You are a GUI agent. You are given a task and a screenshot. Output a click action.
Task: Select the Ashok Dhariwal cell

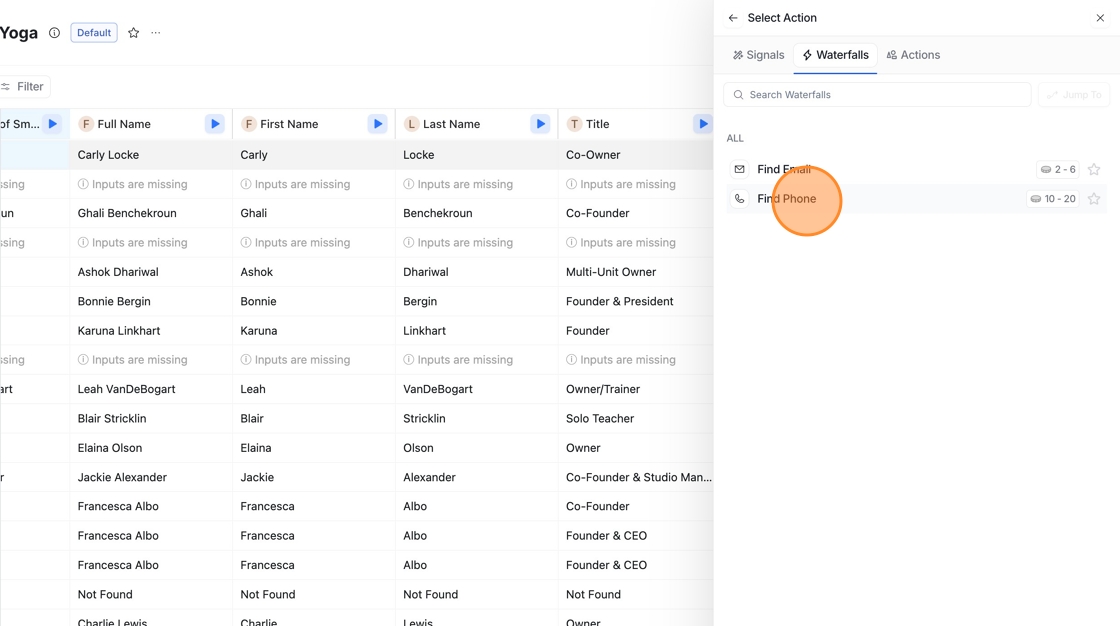[x=151, y=272]
